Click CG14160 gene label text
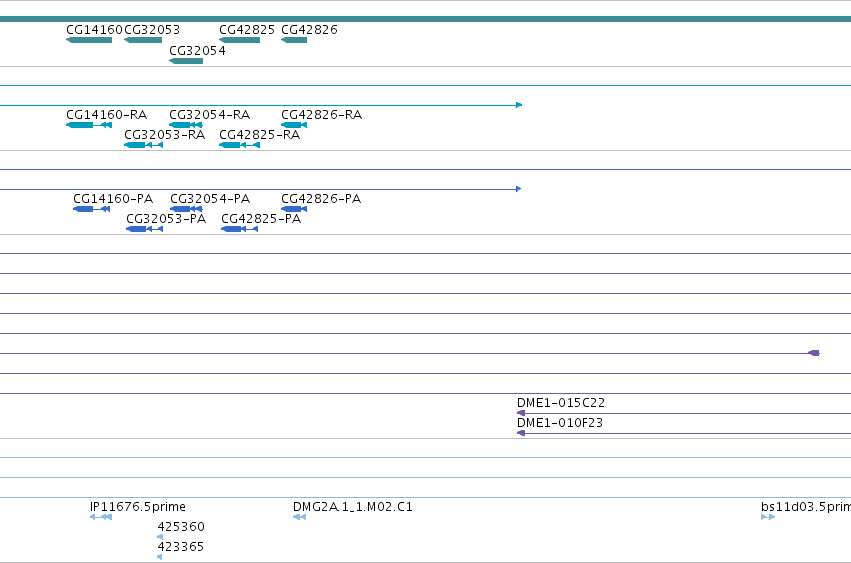Image resolution: width=851 pixels, height=563 pixels. pyautogui.click(x=94, y=30)
